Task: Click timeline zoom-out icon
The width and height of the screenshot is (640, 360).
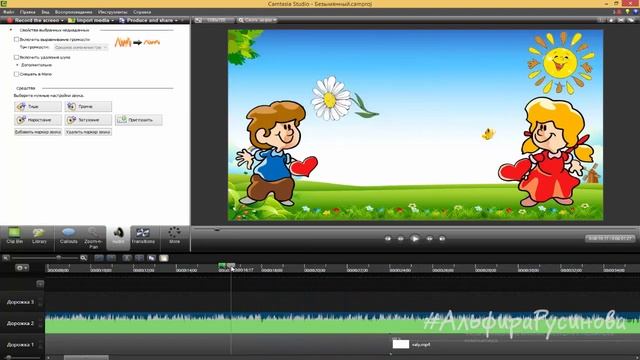Action: [x=6, y=258]
